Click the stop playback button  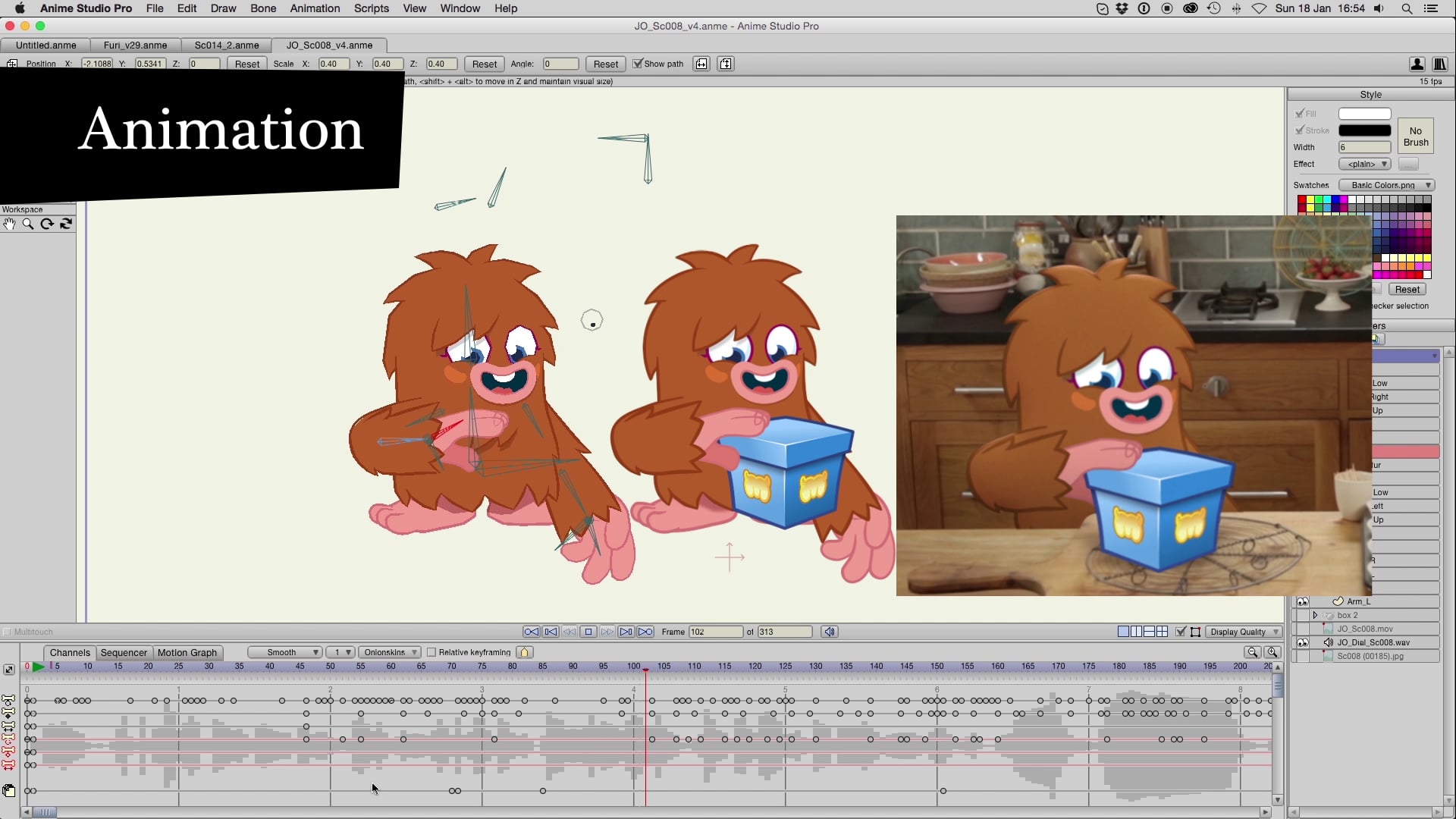[x=588, y=632]
